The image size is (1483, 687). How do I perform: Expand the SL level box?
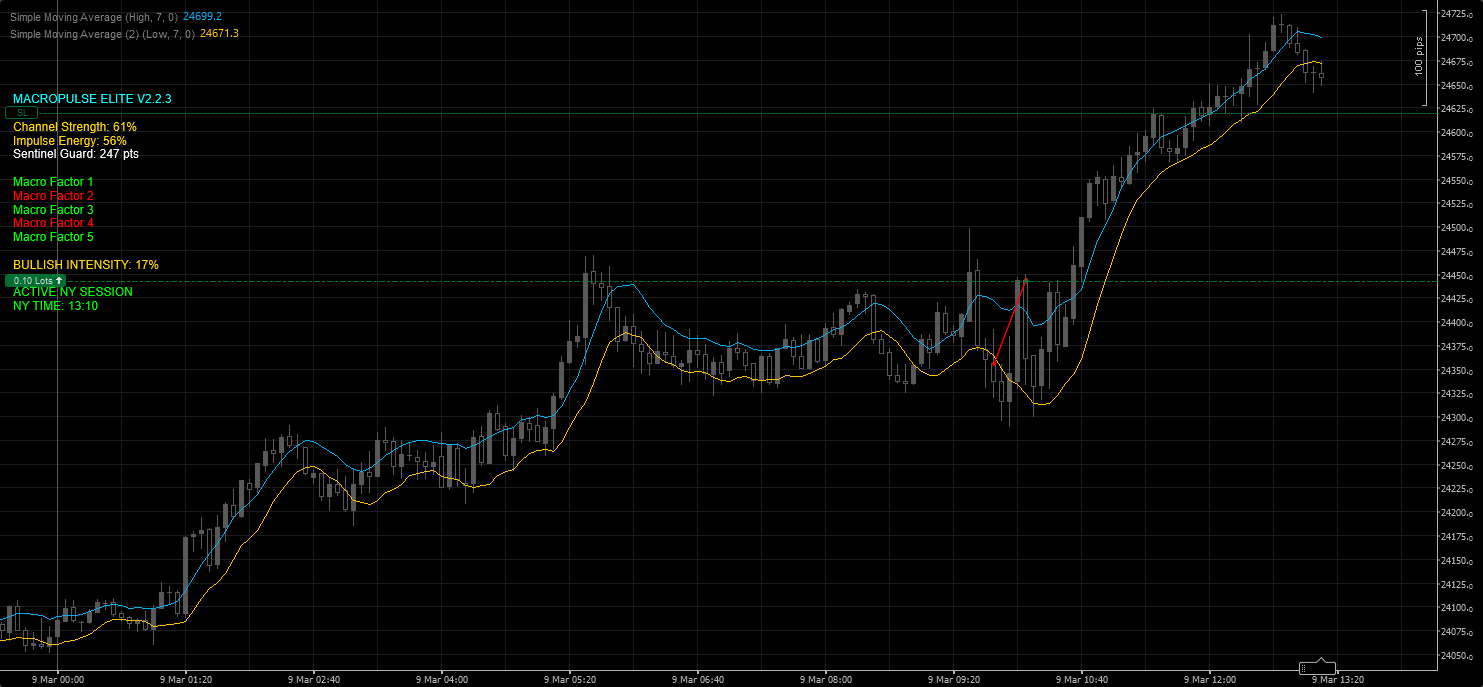[x=22, y=112]
